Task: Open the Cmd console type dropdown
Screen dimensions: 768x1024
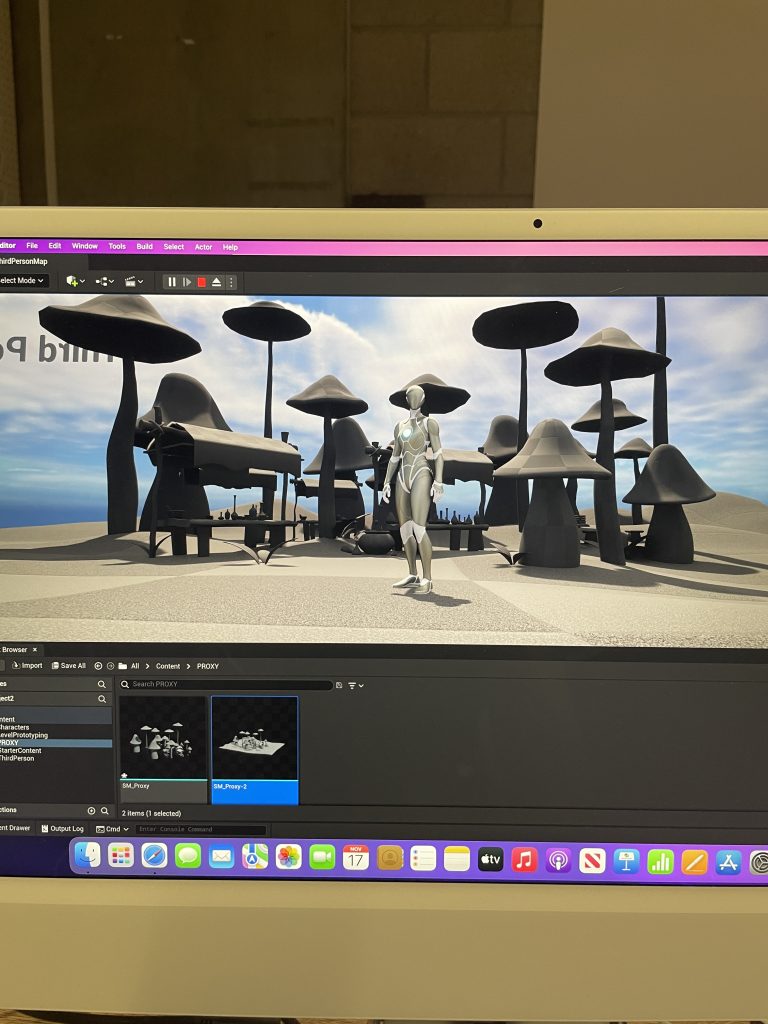Action: coord(112,829)
